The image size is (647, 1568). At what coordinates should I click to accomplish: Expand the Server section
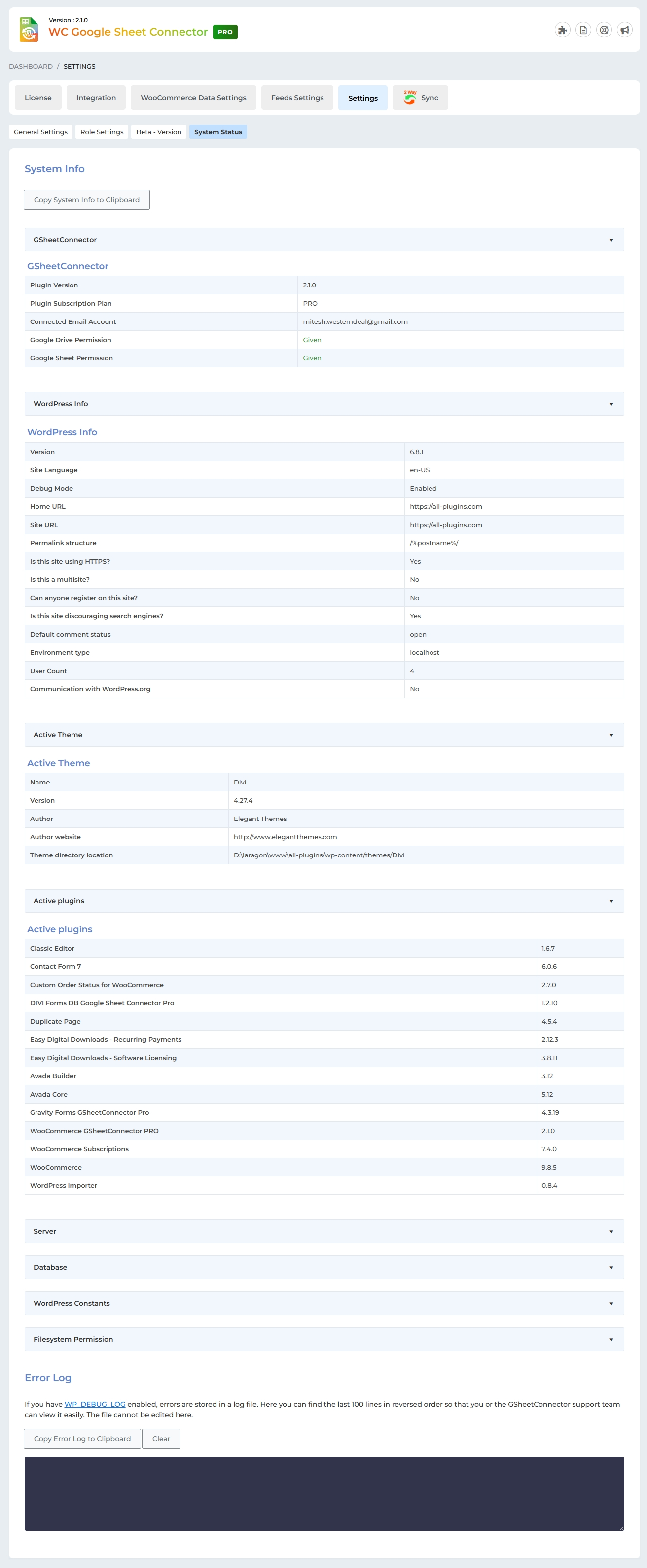coord(611,1231)
